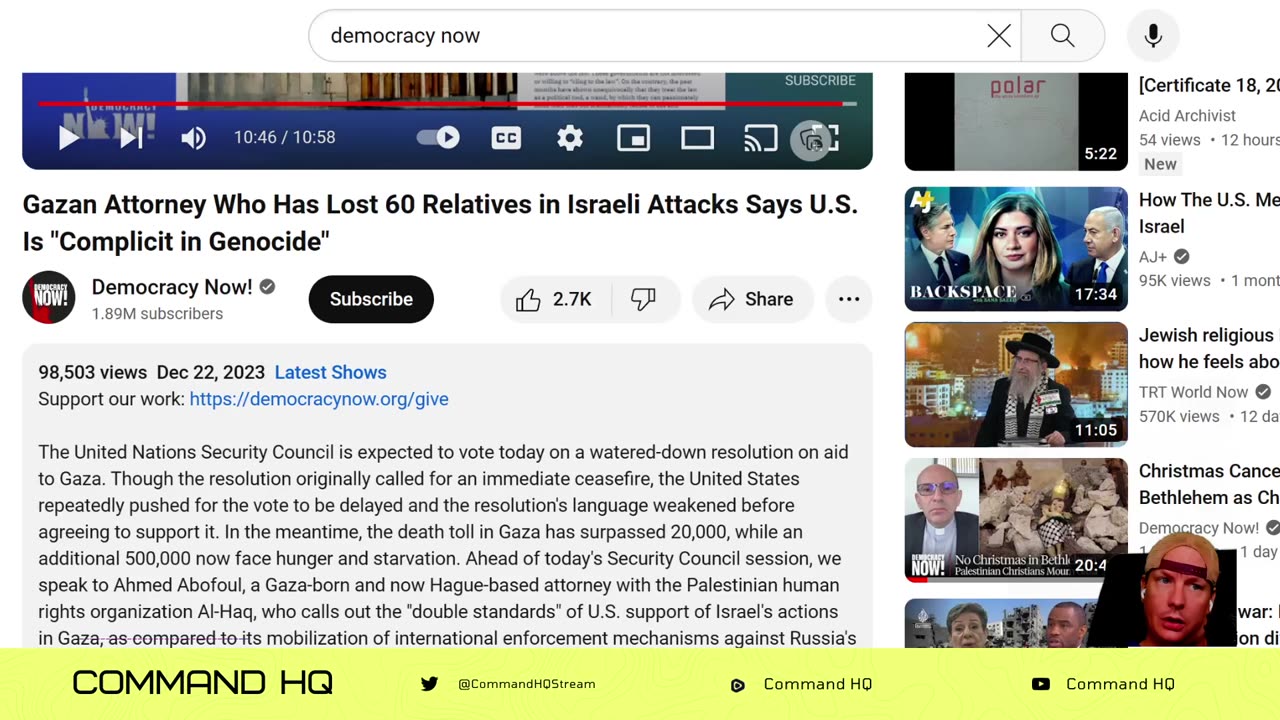
Task: Click the Twitter bird icon in banner
Action: [429, 684]
